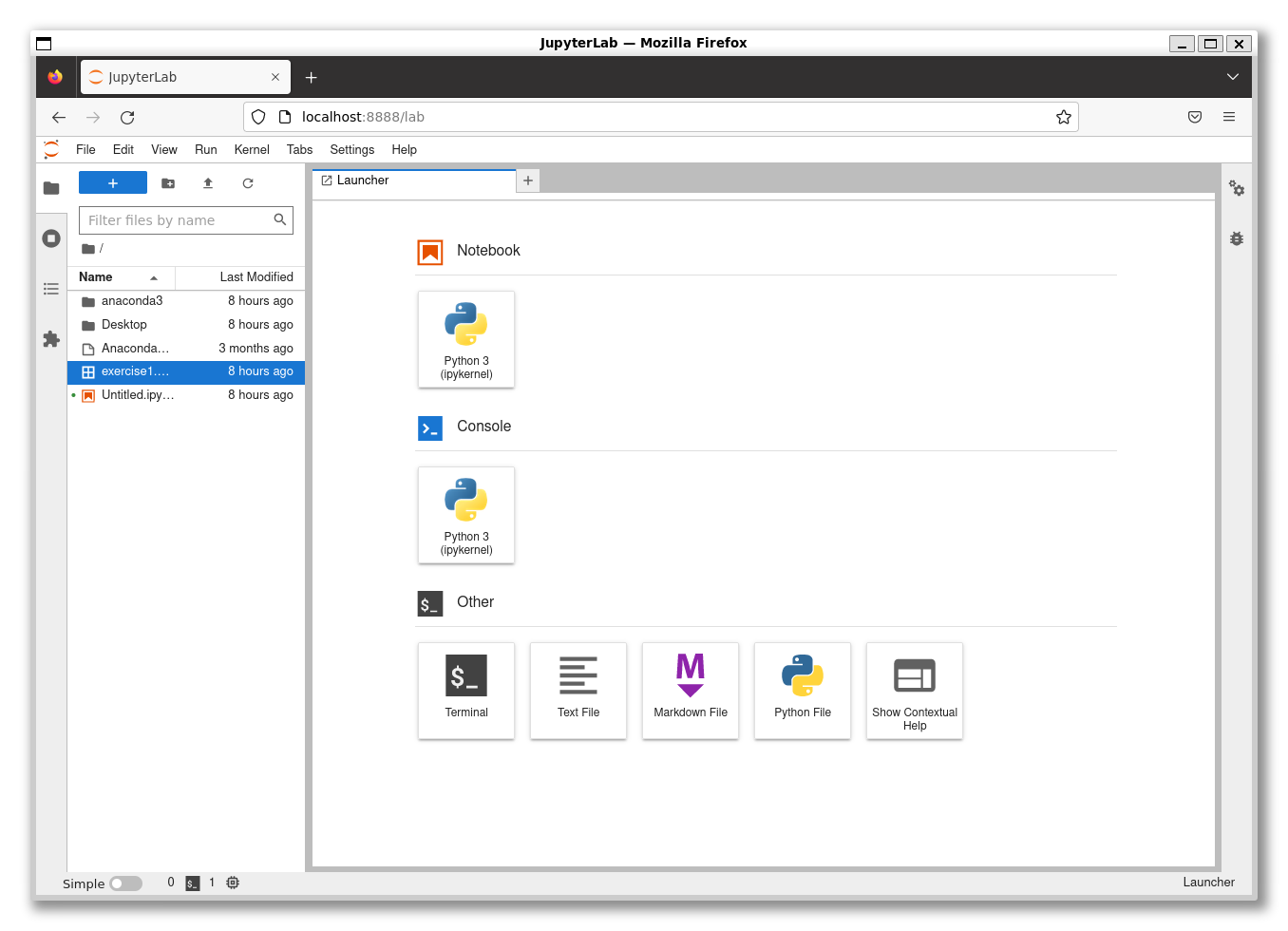Image resolution: width=1288 pixels, height=931 pixels.
Task: Open the Kernel menu
Action: click(x=252, y=150)
